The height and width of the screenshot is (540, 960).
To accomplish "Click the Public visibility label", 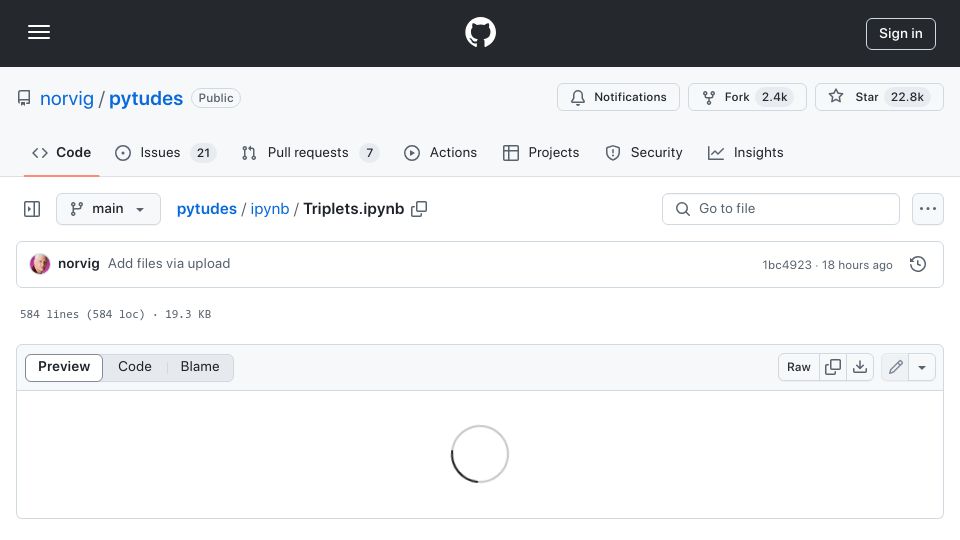I will pyautogui.click(x=216, y=98).
